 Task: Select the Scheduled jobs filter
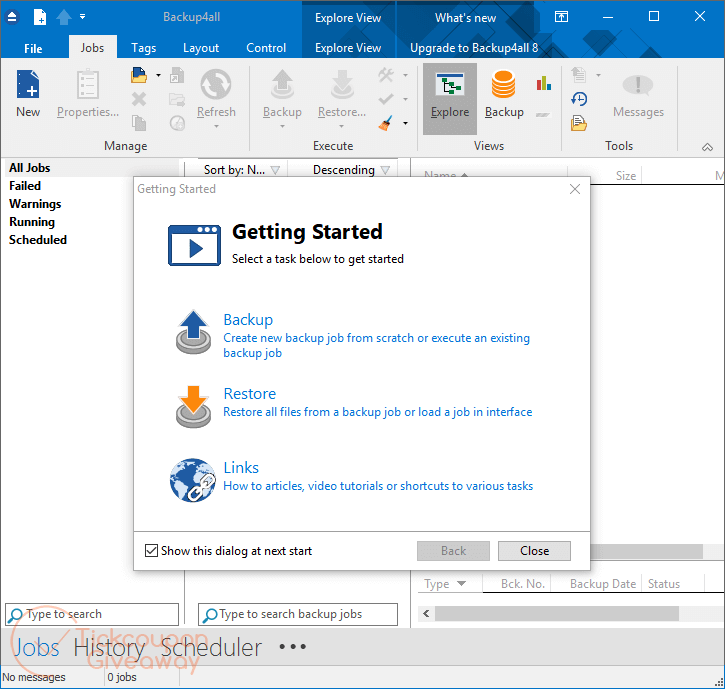pyautogui.click(x=38, y=240)
